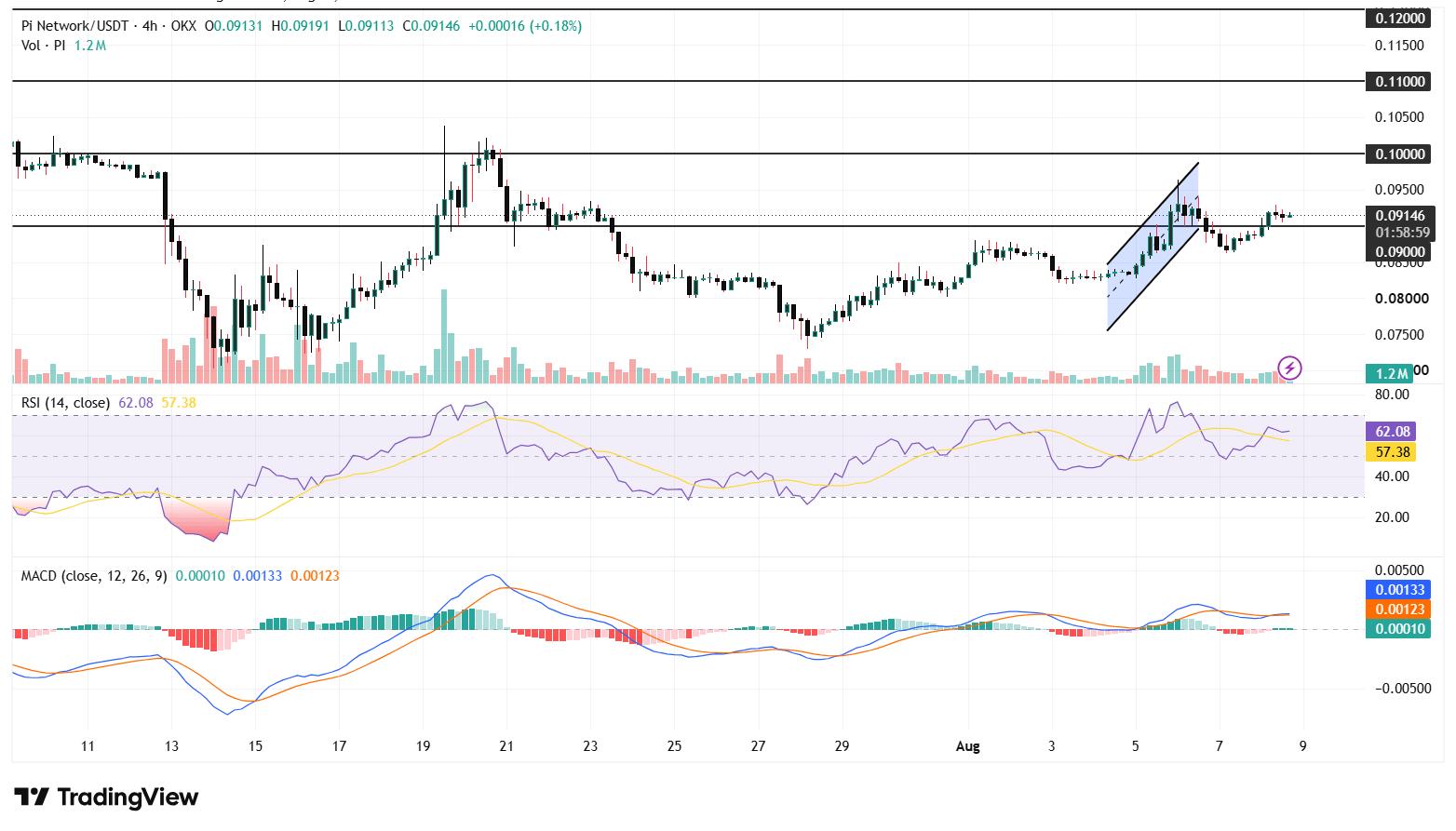Screen dimensions: 1456x831
Task: Select the MACD (close, 12, 26, 9) legend
Action: 94,576
